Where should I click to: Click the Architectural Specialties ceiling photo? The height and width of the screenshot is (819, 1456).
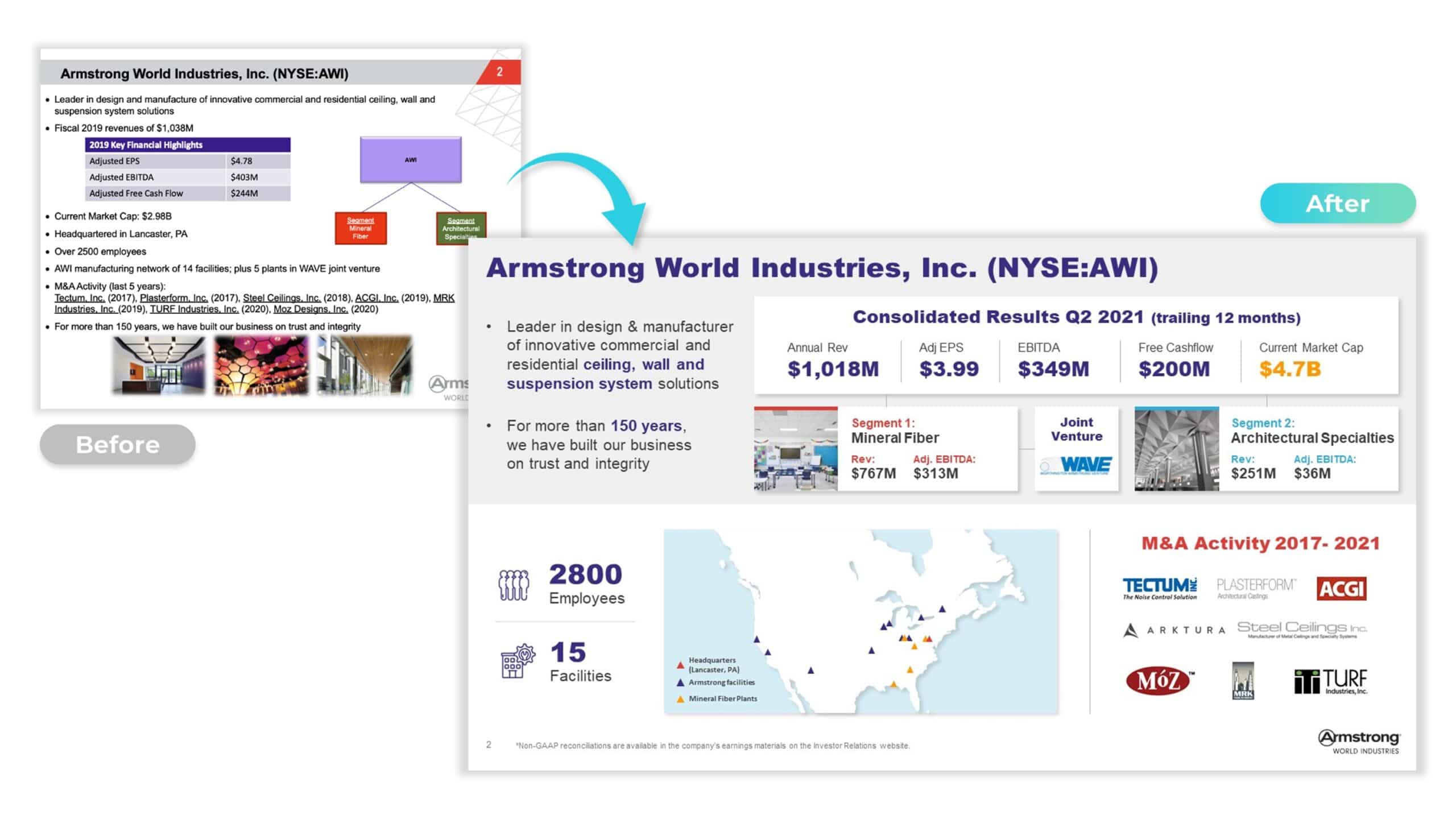point(1176,449)
